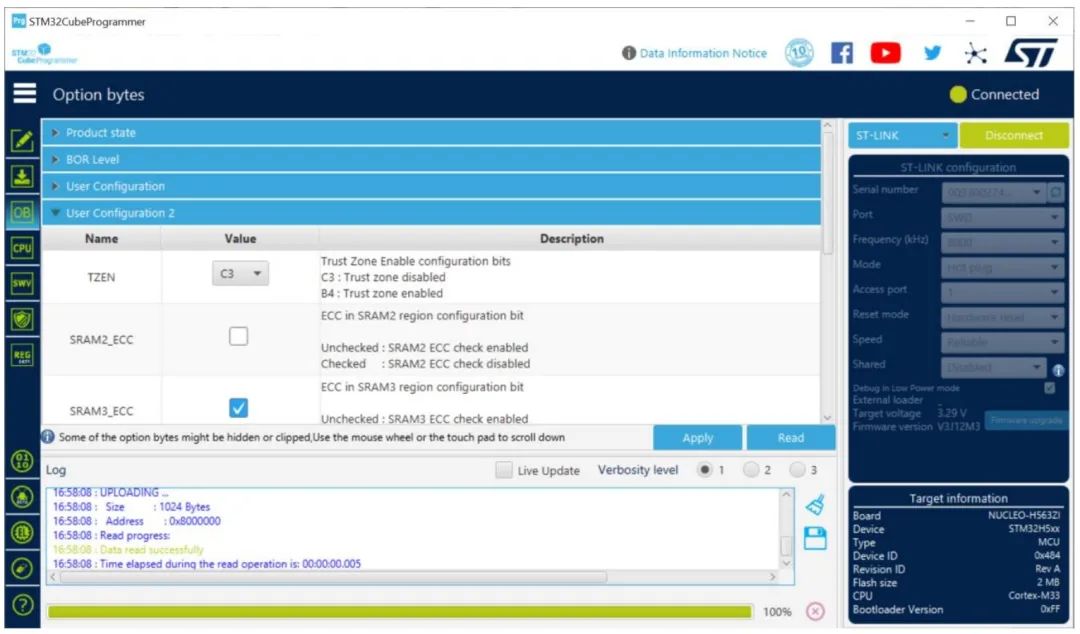1080x634 pixels.
Task: Select verbosity level 2 radio button
Action: coord(751,470)
